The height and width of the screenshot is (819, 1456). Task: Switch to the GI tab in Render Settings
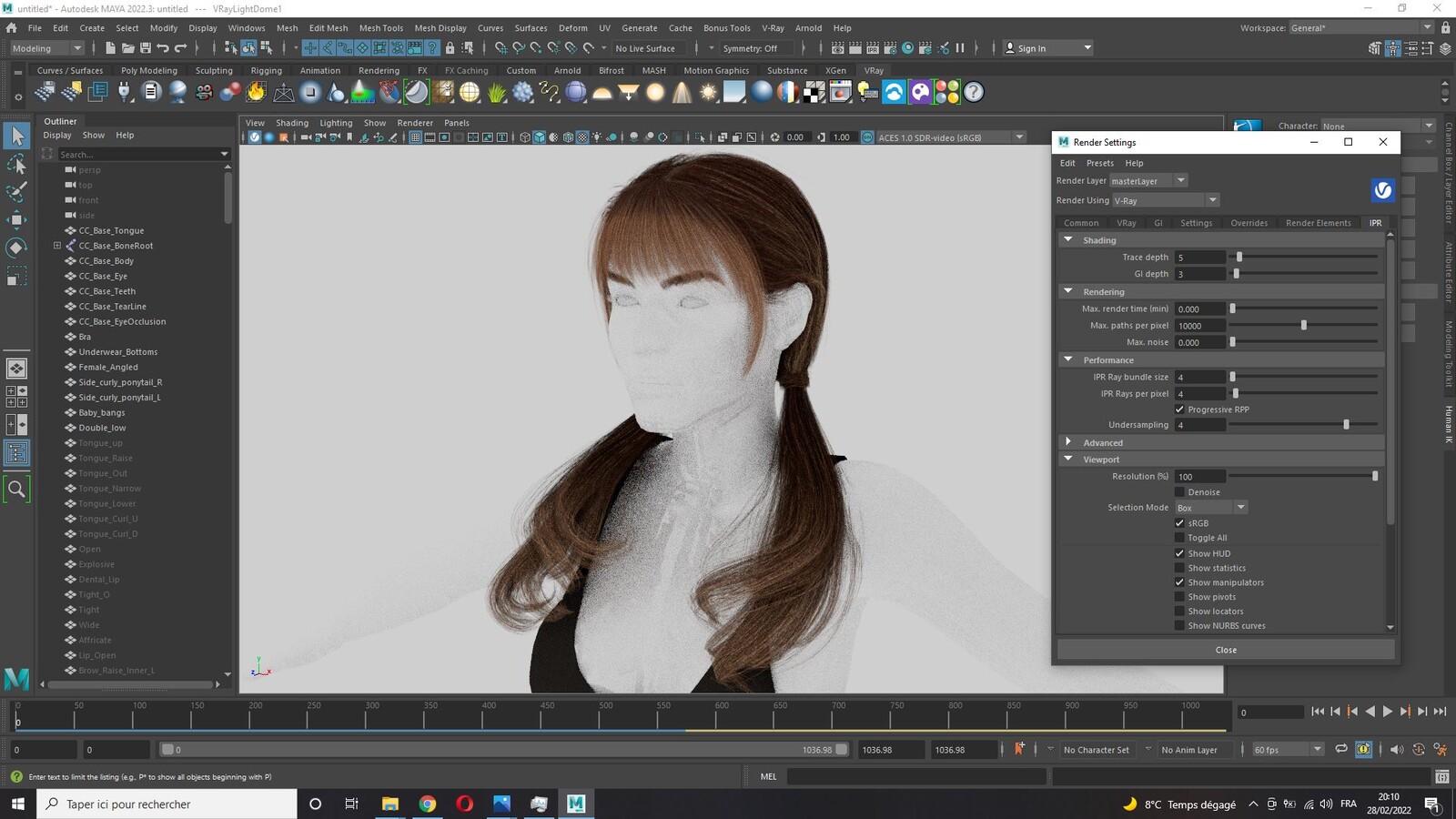point(1158,223)
